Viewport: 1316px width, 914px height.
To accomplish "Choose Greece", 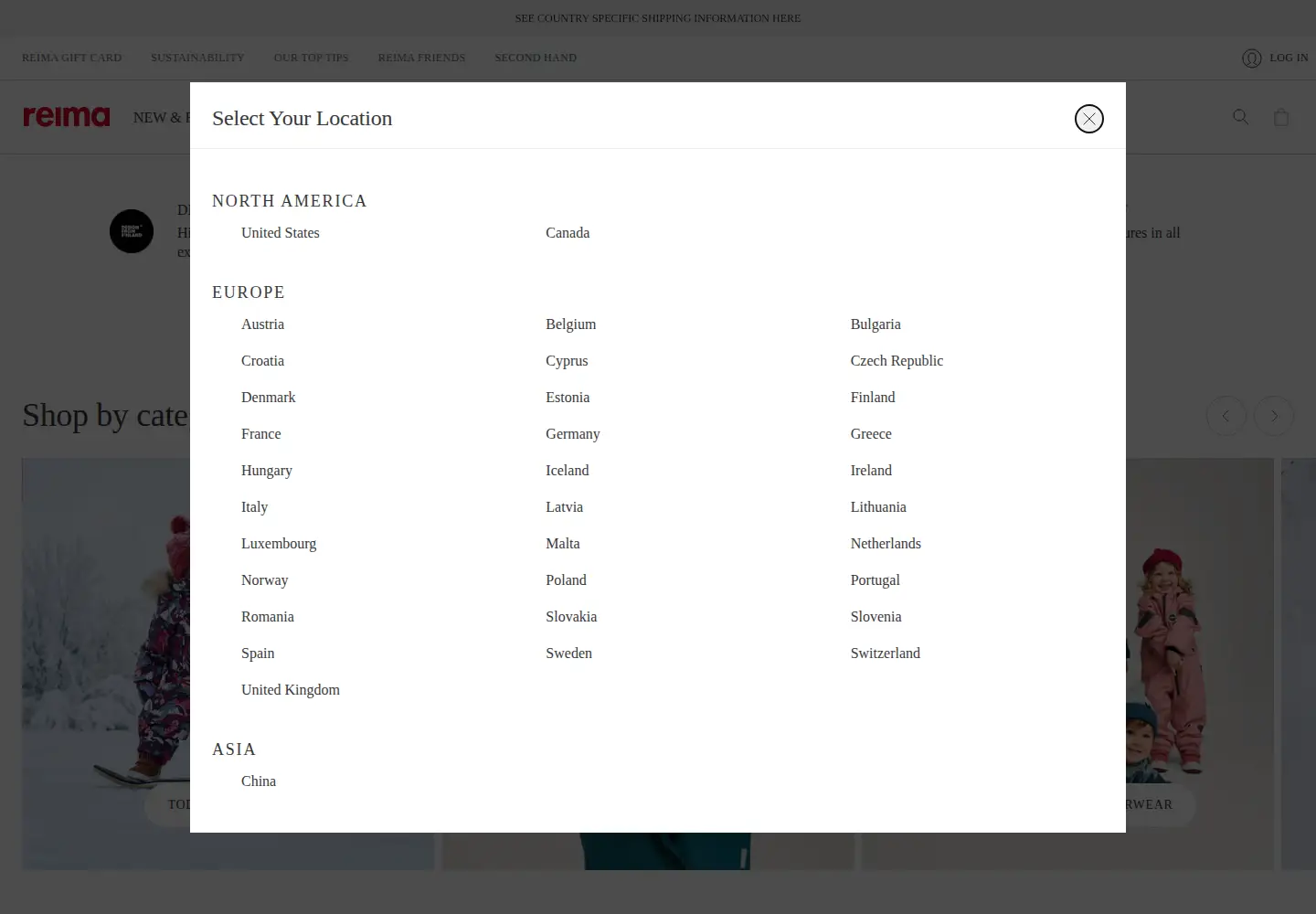I will [x=871, y=434].
